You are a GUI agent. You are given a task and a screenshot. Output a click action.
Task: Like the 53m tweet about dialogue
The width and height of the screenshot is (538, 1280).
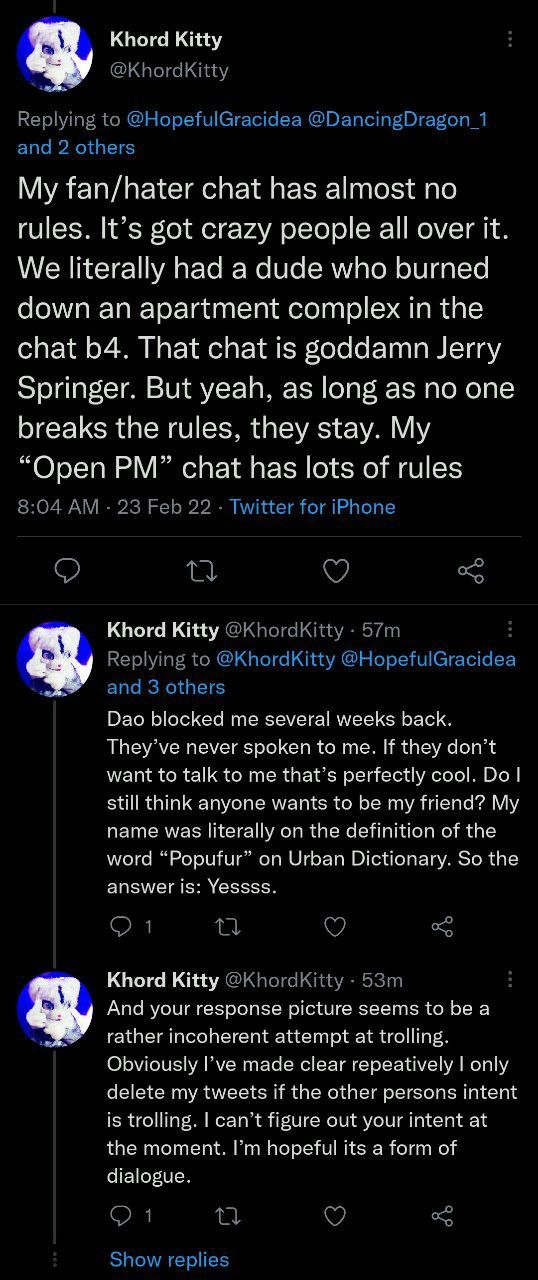tap(336, 1216)
